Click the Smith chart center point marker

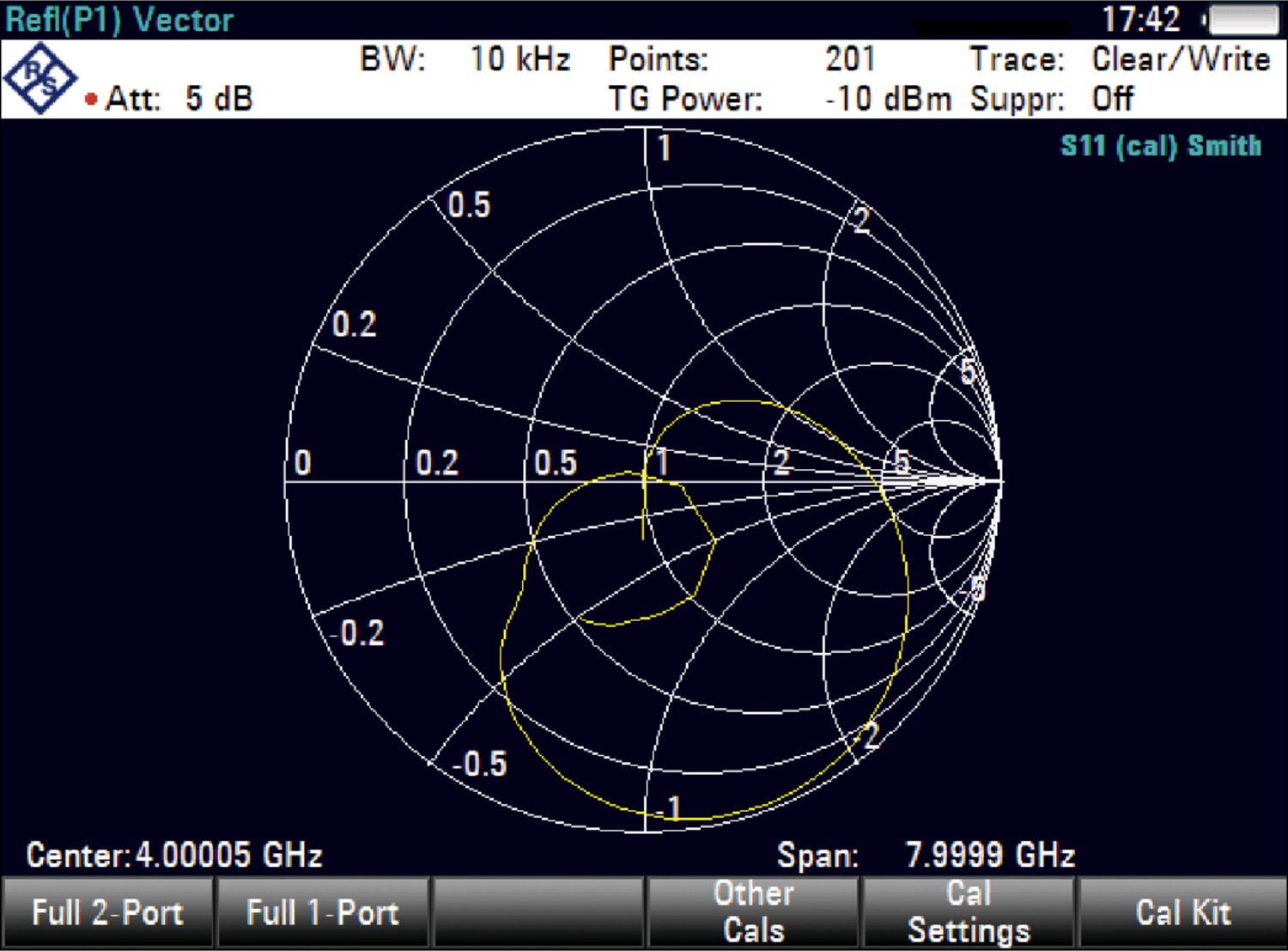tap(644, 481)
